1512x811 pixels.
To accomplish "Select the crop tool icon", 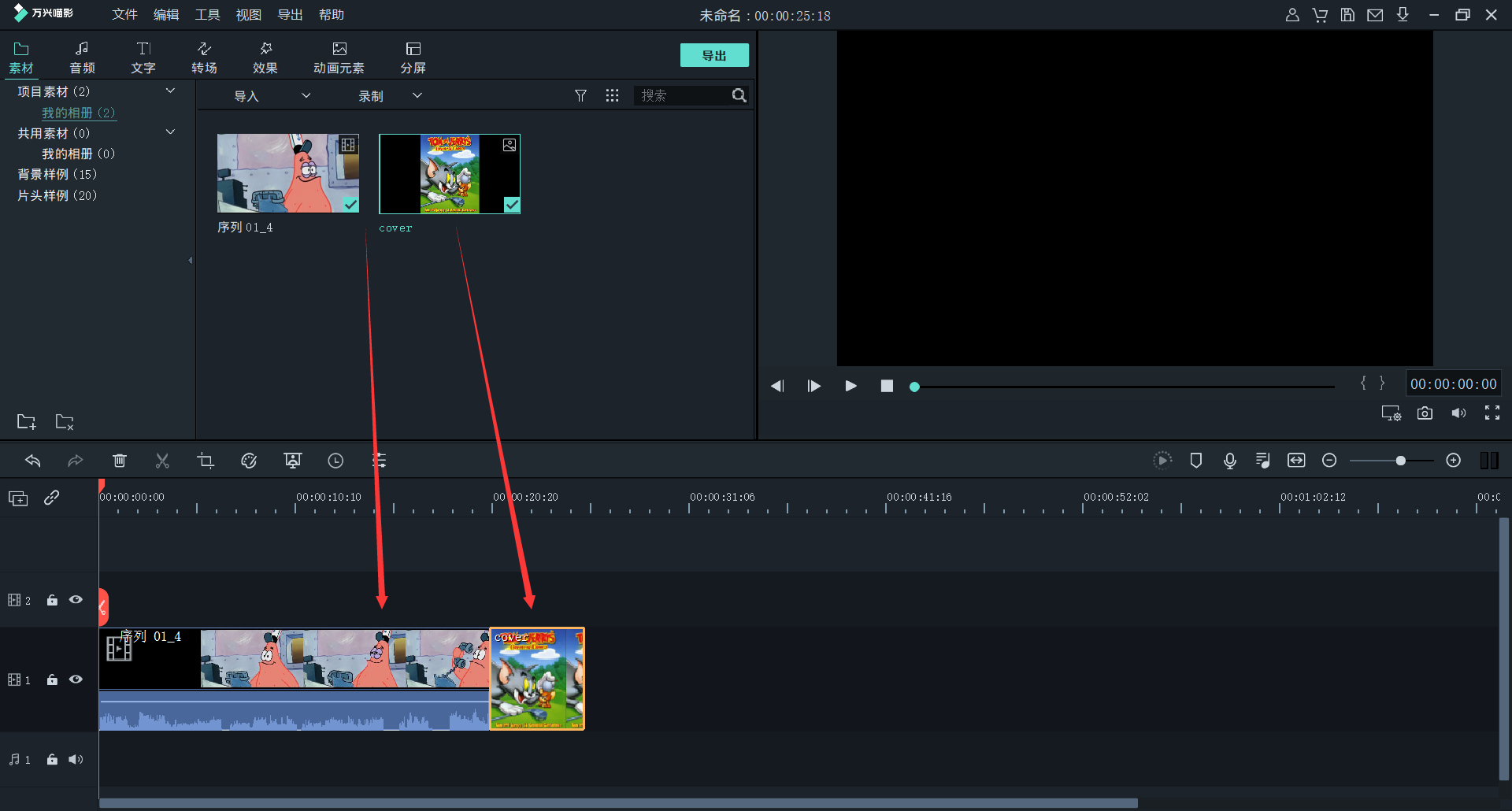I will pyautogui.click(x=206, y=461).
